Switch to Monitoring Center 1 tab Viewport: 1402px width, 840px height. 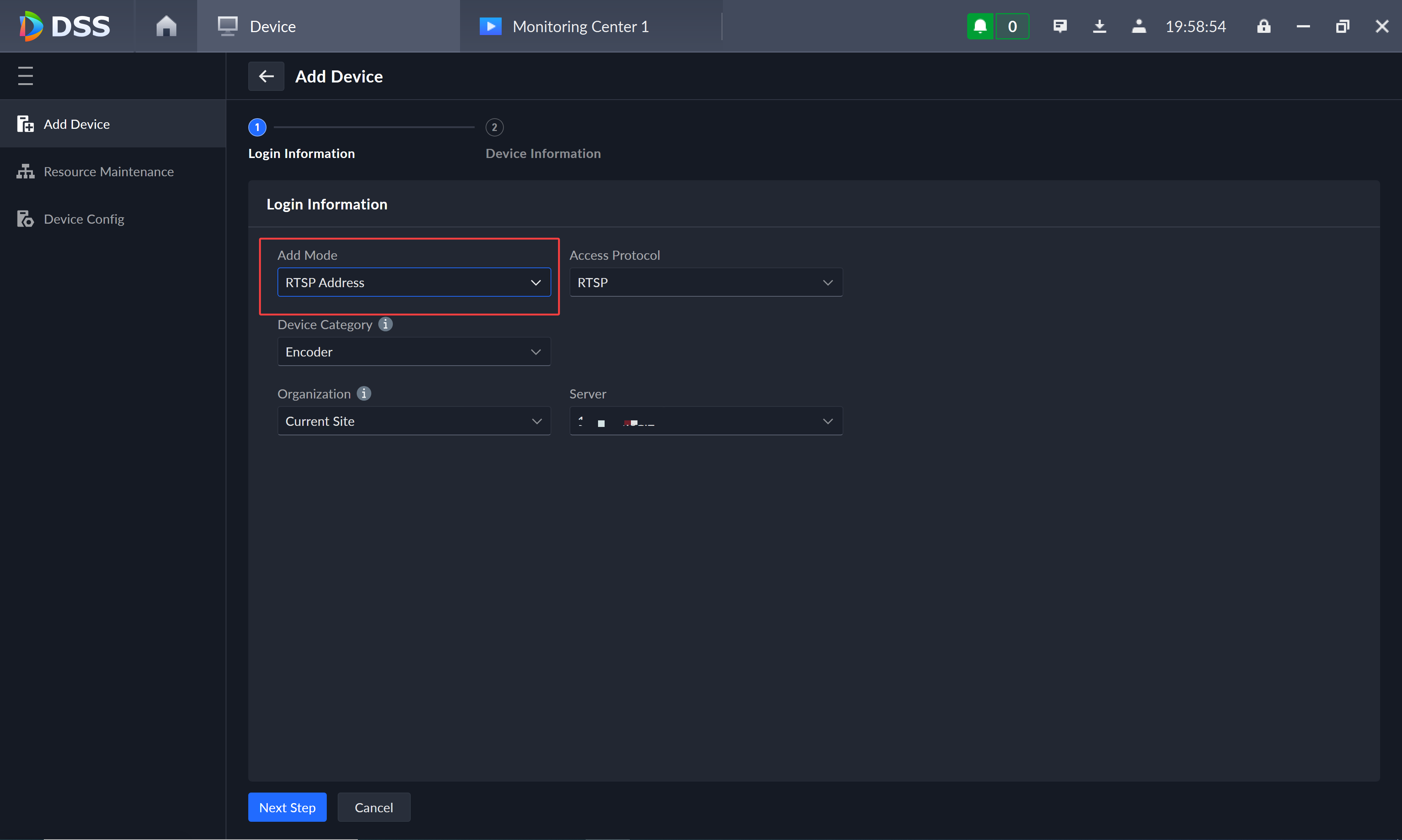[591, 26]
